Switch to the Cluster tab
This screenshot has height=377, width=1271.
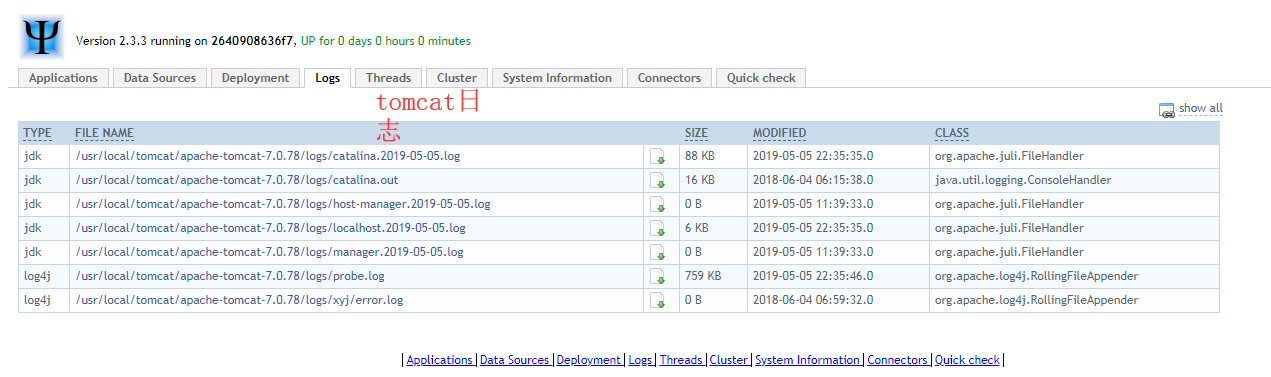[x=457, y=78]
